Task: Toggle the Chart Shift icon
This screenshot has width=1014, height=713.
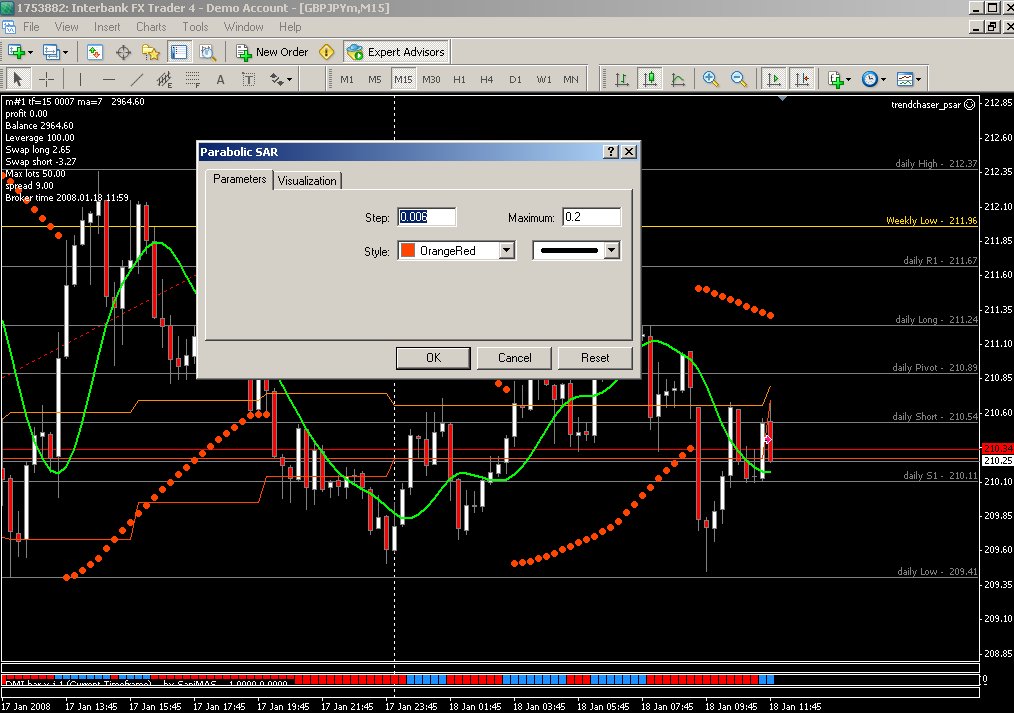Action: 802,80
